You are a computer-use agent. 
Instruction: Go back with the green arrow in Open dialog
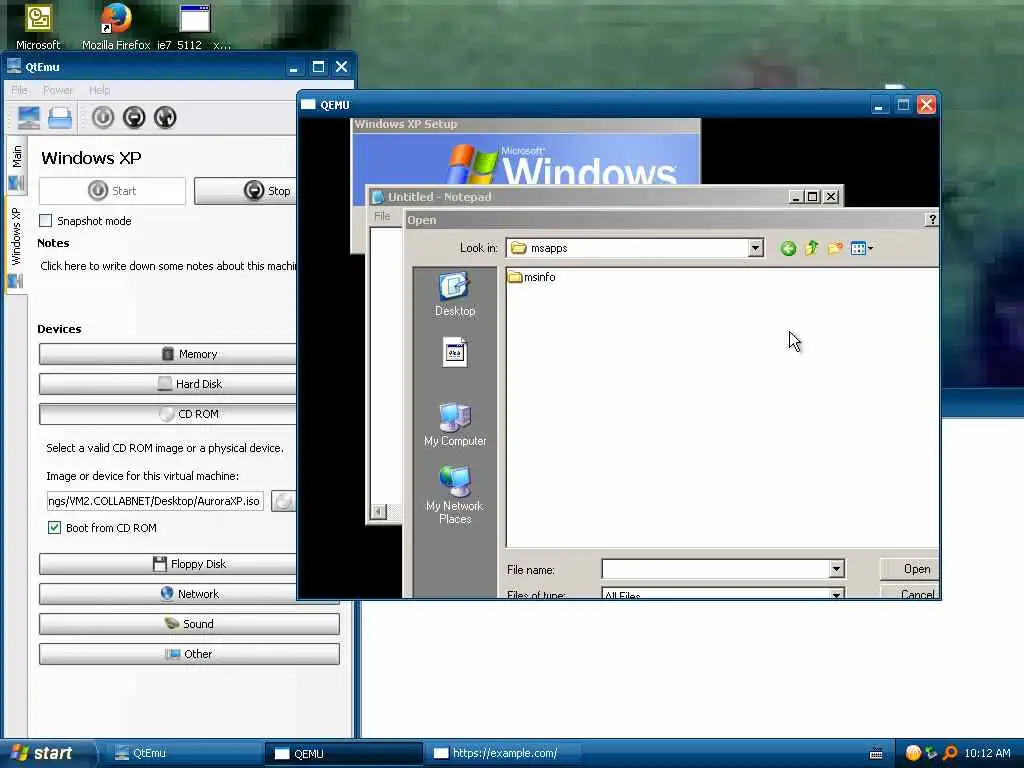pos(788,248)
